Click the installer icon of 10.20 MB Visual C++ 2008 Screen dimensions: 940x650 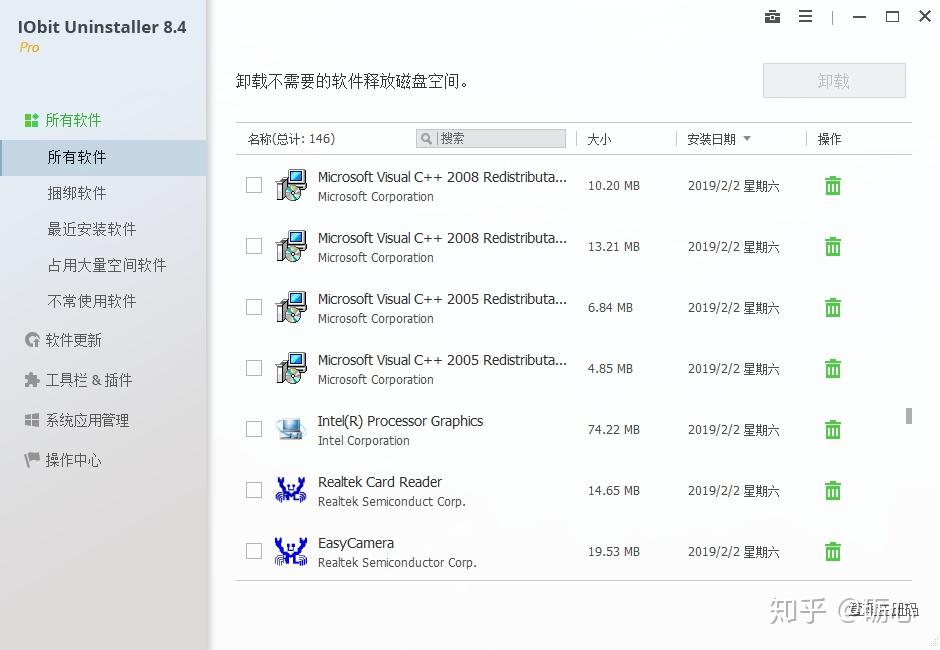point(291,185)
